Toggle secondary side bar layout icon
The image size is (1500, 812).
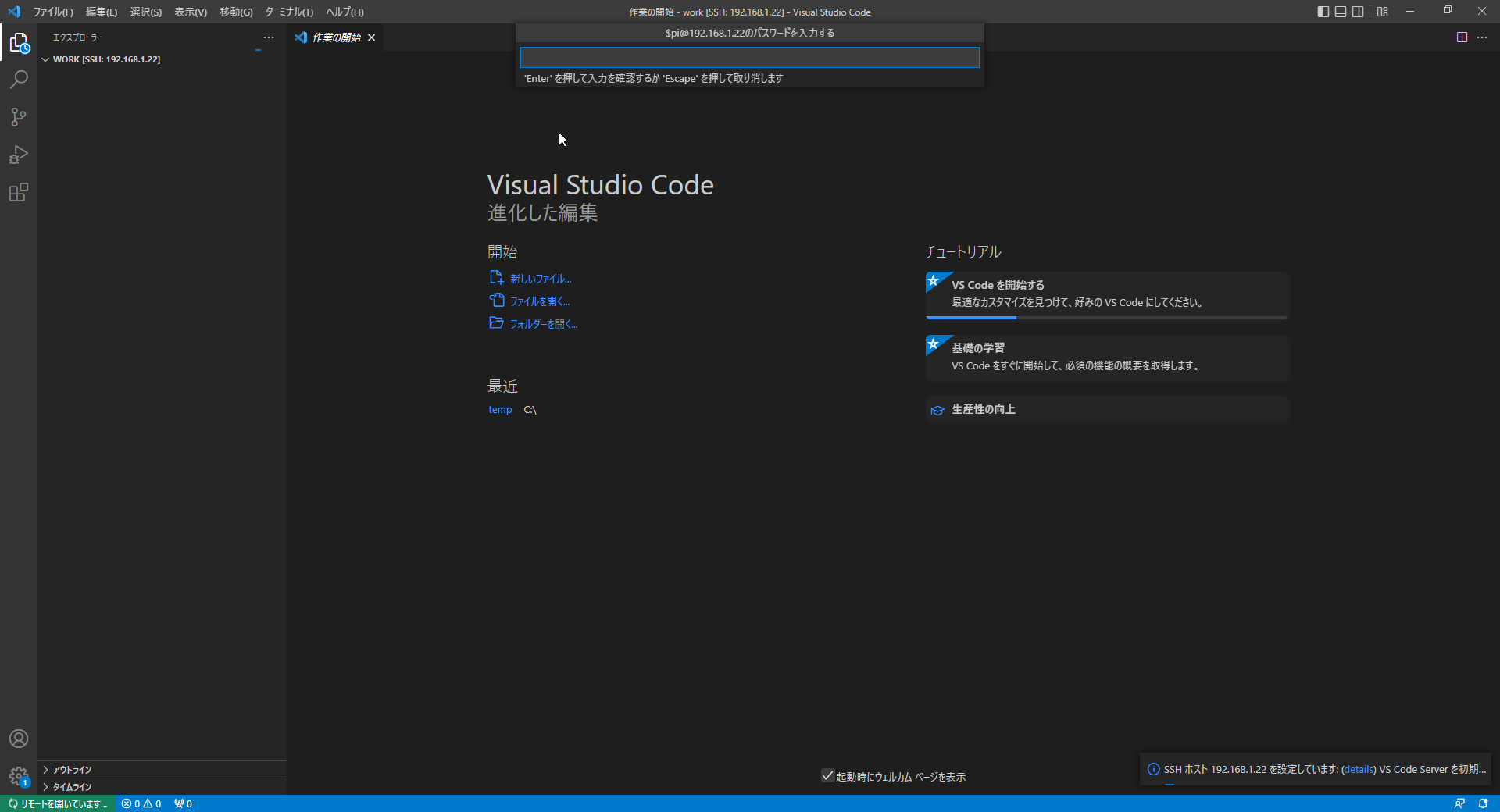1359,12
